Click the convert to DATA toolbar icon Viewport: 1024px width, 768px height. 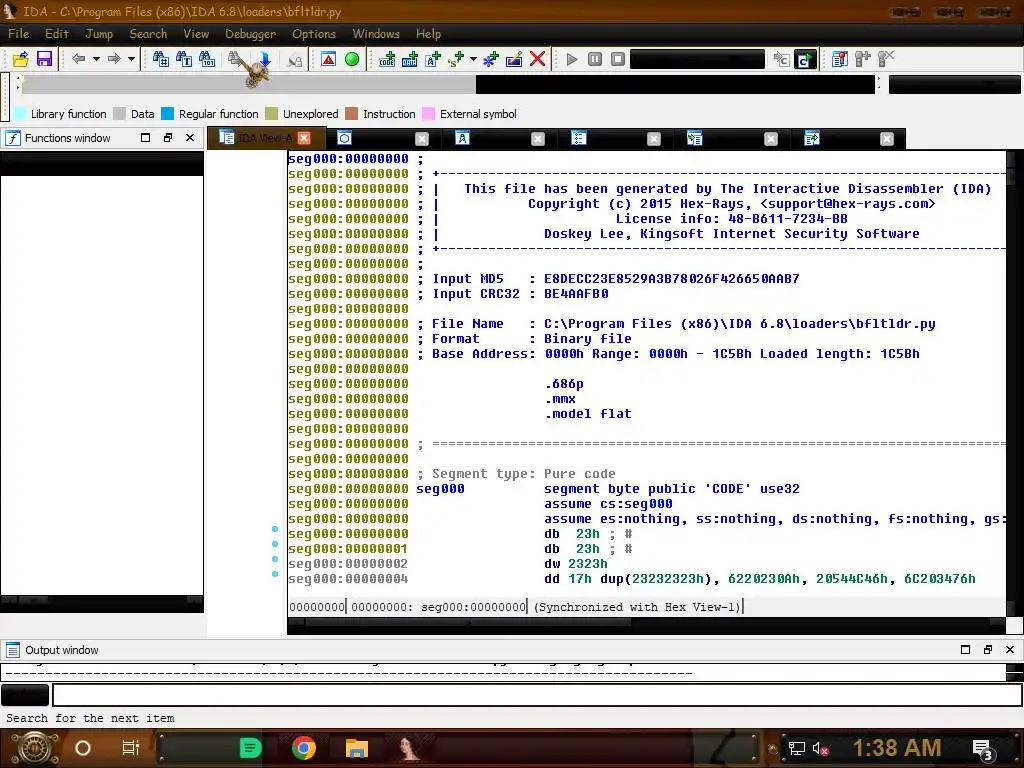pos(410,59)
